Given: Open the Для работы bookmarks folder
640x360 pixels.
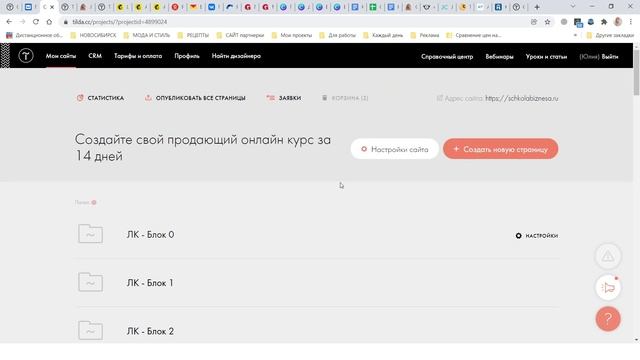Looking at the screenshot, I should [x=338, y=35].
